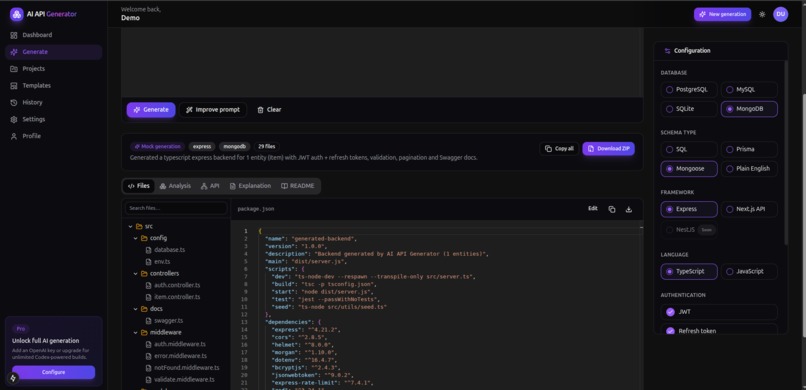Select MySQL database option
The width and height of the screenshot is (806, 390).
coord(749,89)
